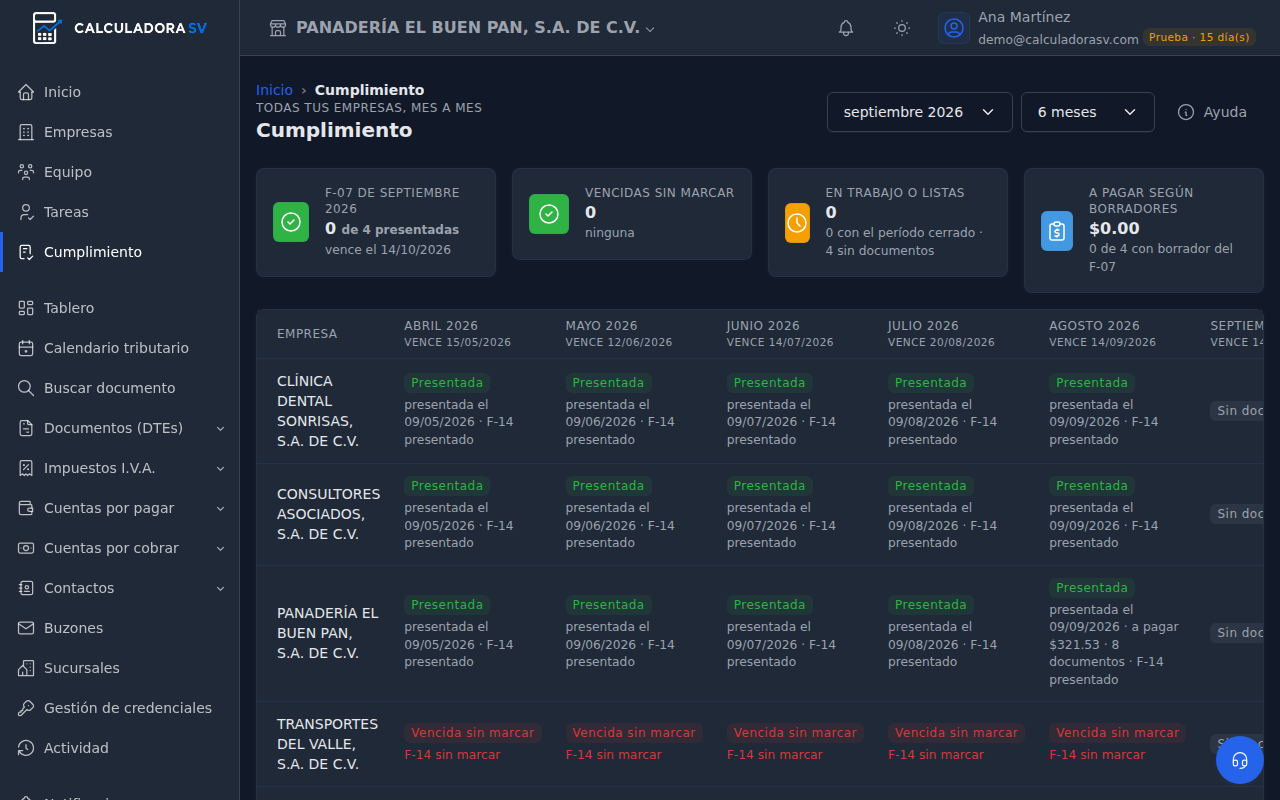Click the Calendario tributario calendar icon
Image resolution: width=1280 pixels, height=800 pixels.
coord(26,348)
